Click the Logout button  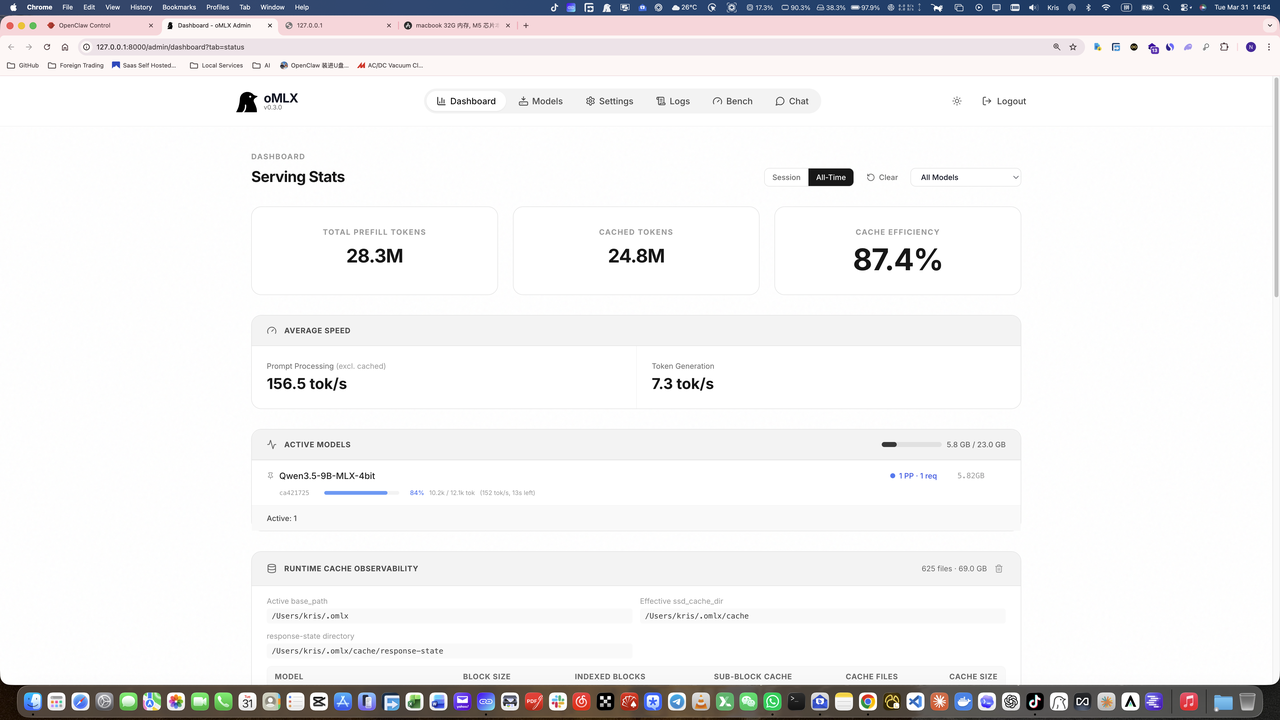1004,101
